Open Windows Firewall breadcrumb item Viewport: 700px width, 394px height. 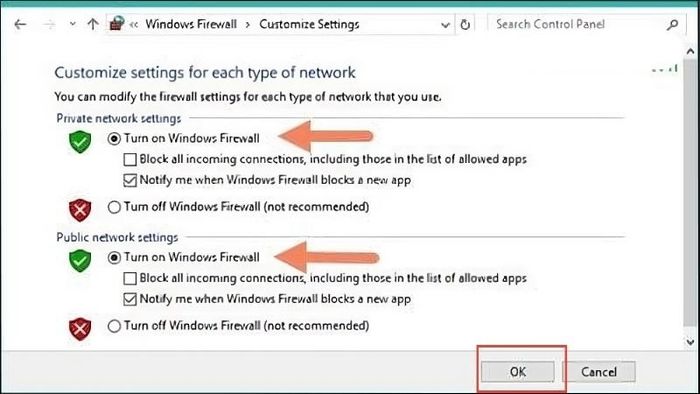[191, 24]
